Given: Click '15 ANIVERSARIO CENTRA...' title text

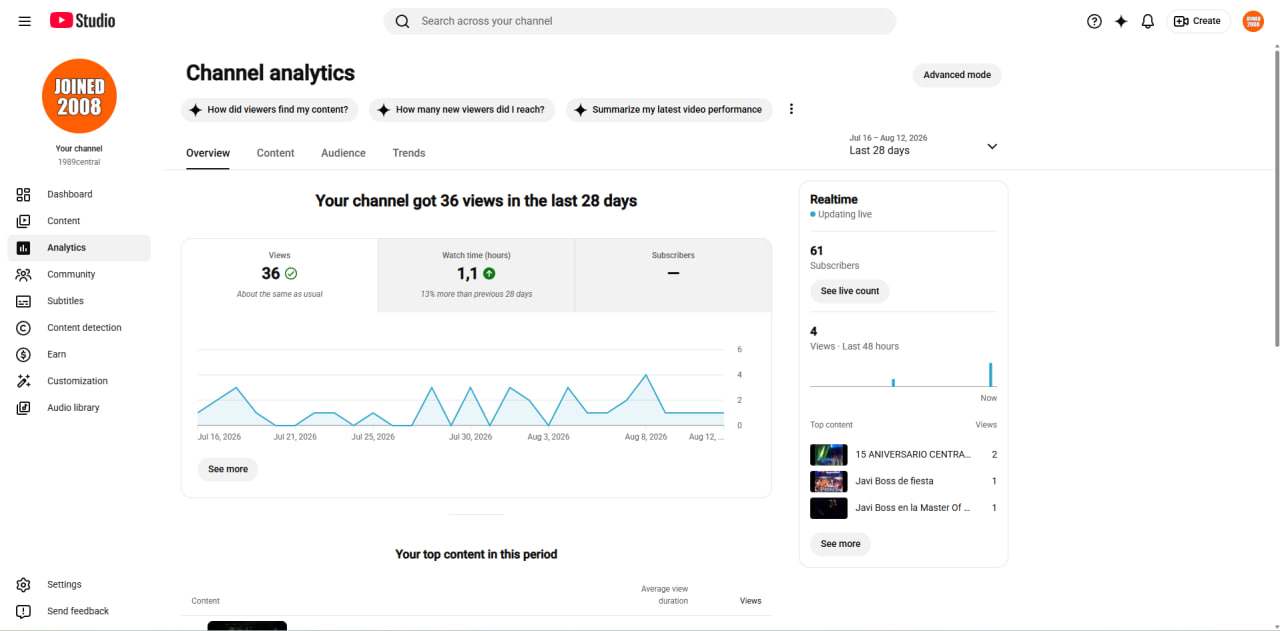Looking at the screenshot, I should coord(913,455).
